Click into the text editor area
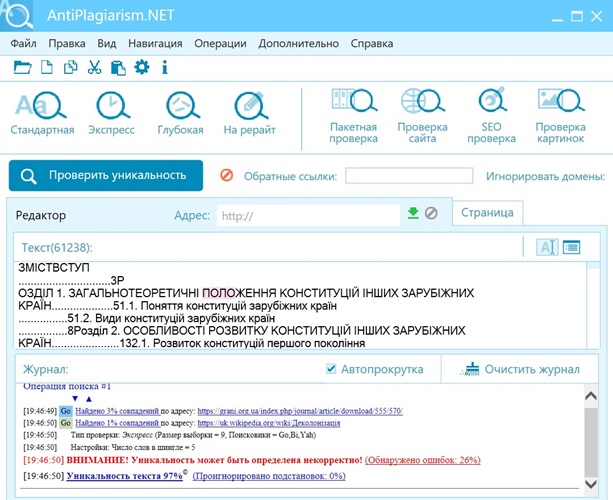The width and height of the screenshot is (613, 500). (x=300, y=305)
